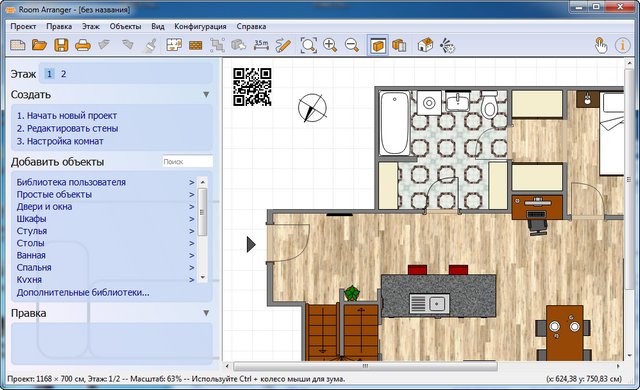The image size is (640, 390).
Task: Select the dining table with plates
Action: tap(564, 332)
